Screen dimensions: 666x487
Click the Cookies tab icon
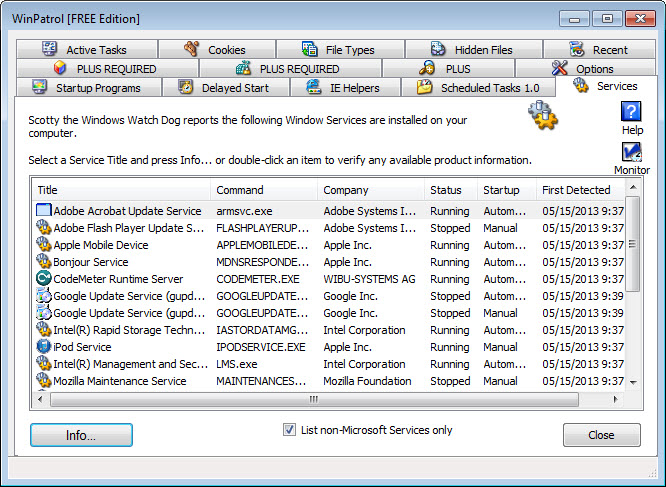(x=191, y=49)
